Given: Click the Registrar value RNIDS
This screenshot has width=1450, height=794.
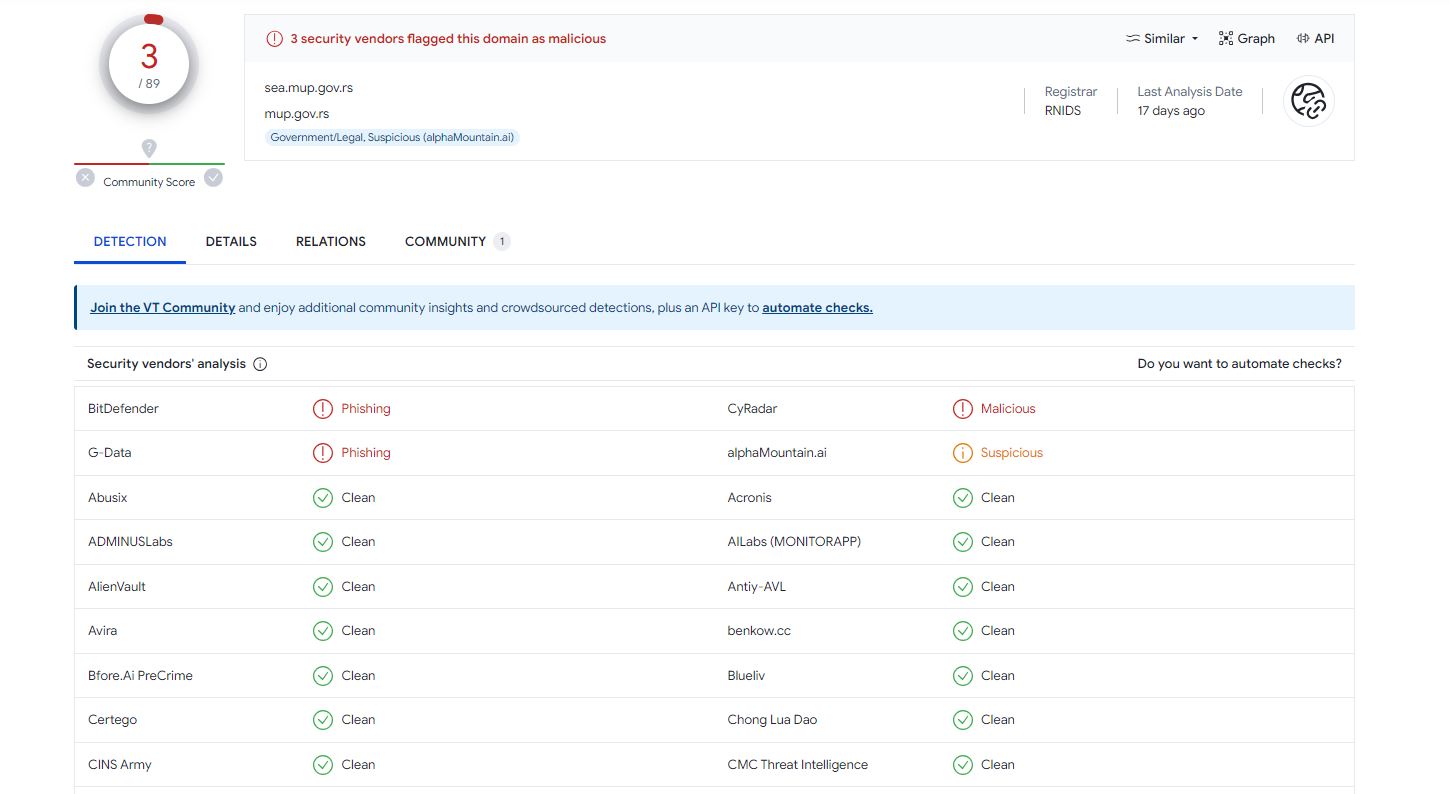Looking at the screenshot, I should (1063, 111).
